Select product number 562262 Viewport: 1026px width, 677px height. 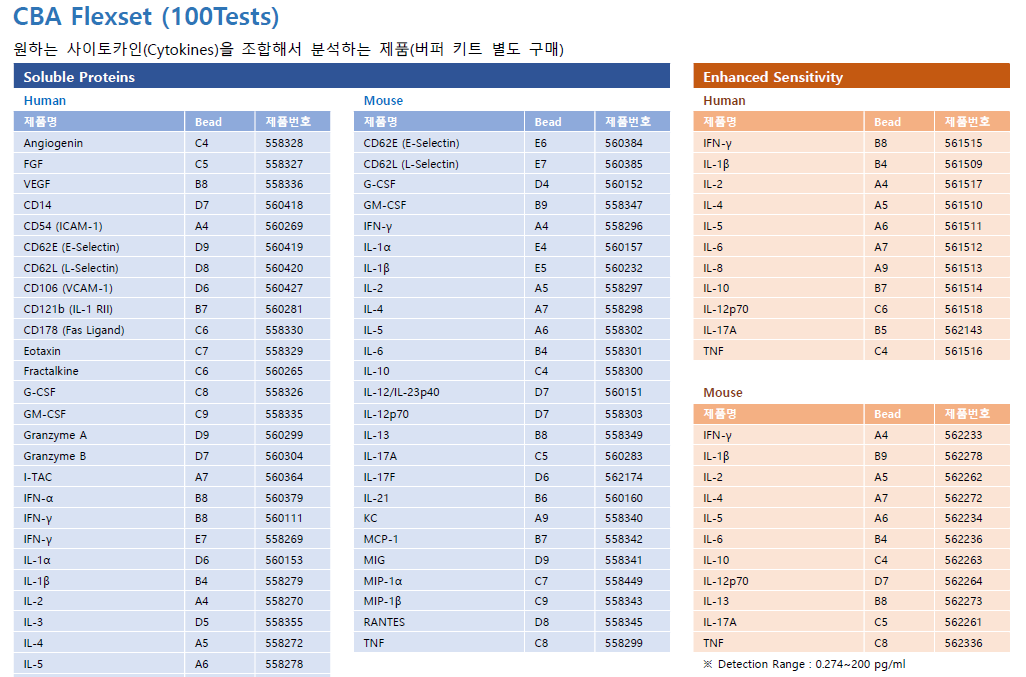(963, 477)
